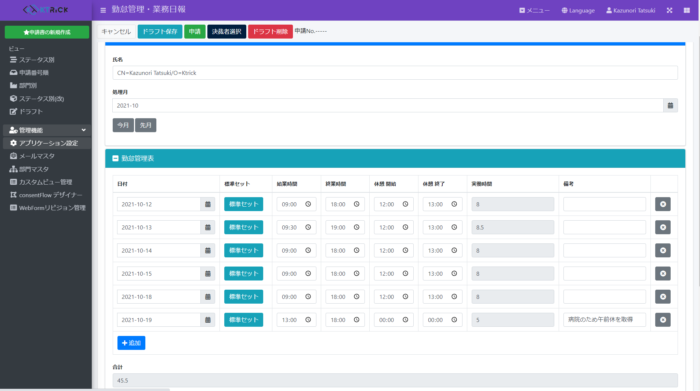Remove the 2021-10-13 row
The width and height of the screenshot is (700, 391).
tap(663, 227)
